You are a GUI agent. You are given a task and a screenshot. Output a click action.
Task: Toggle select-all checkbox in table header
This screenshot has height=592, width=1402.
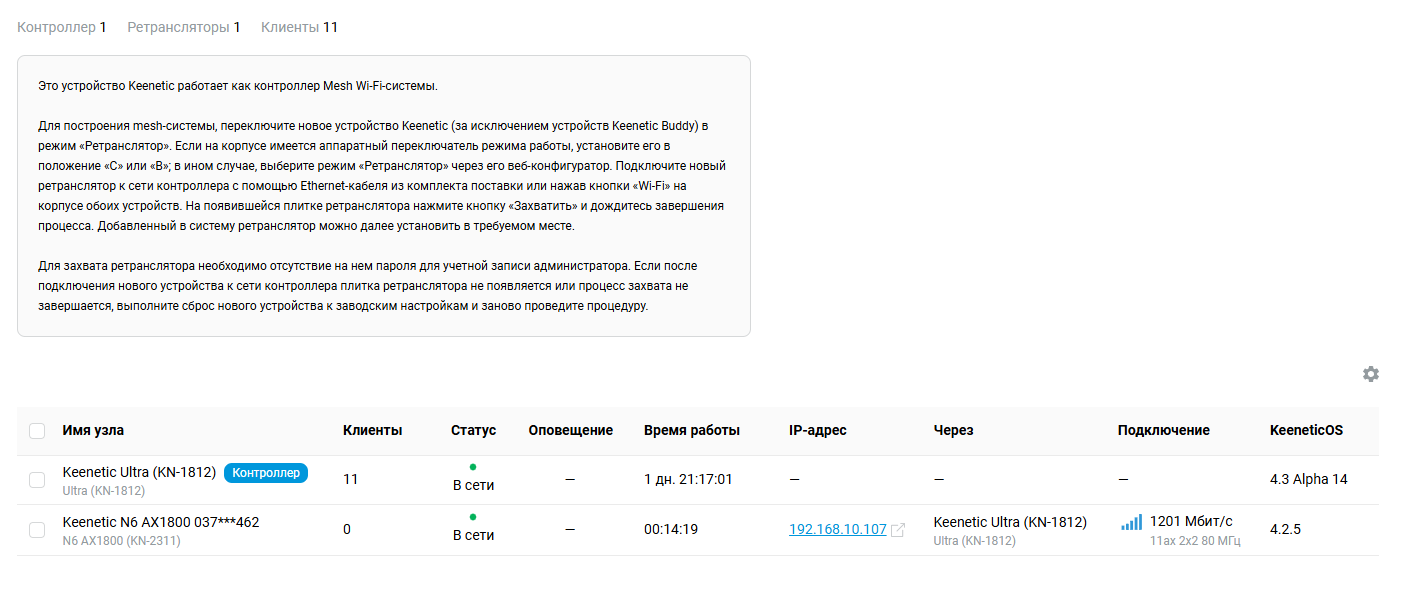click(37, 431)
